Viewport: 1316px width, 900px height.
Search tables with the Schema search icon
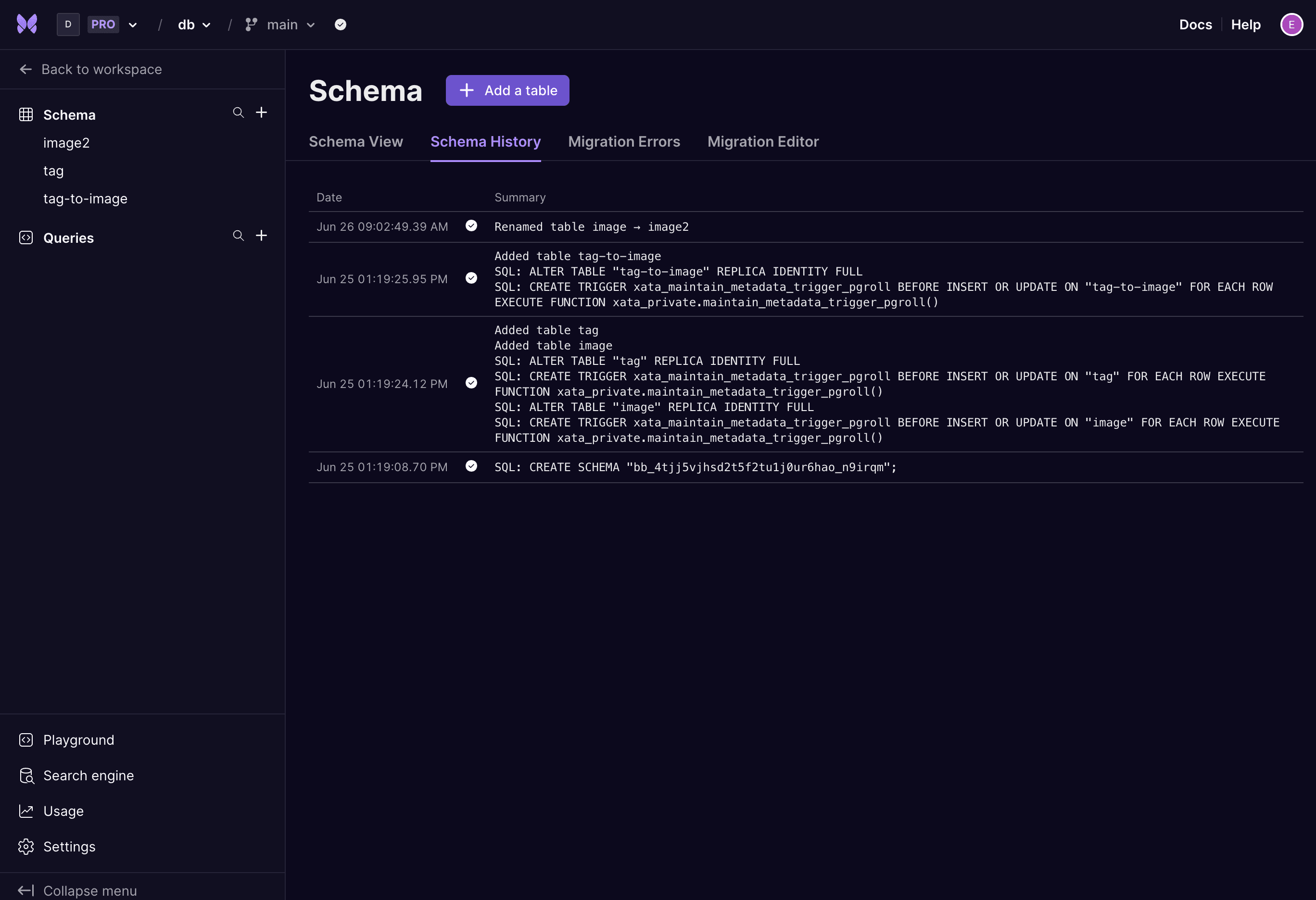[x=239, y=112]
